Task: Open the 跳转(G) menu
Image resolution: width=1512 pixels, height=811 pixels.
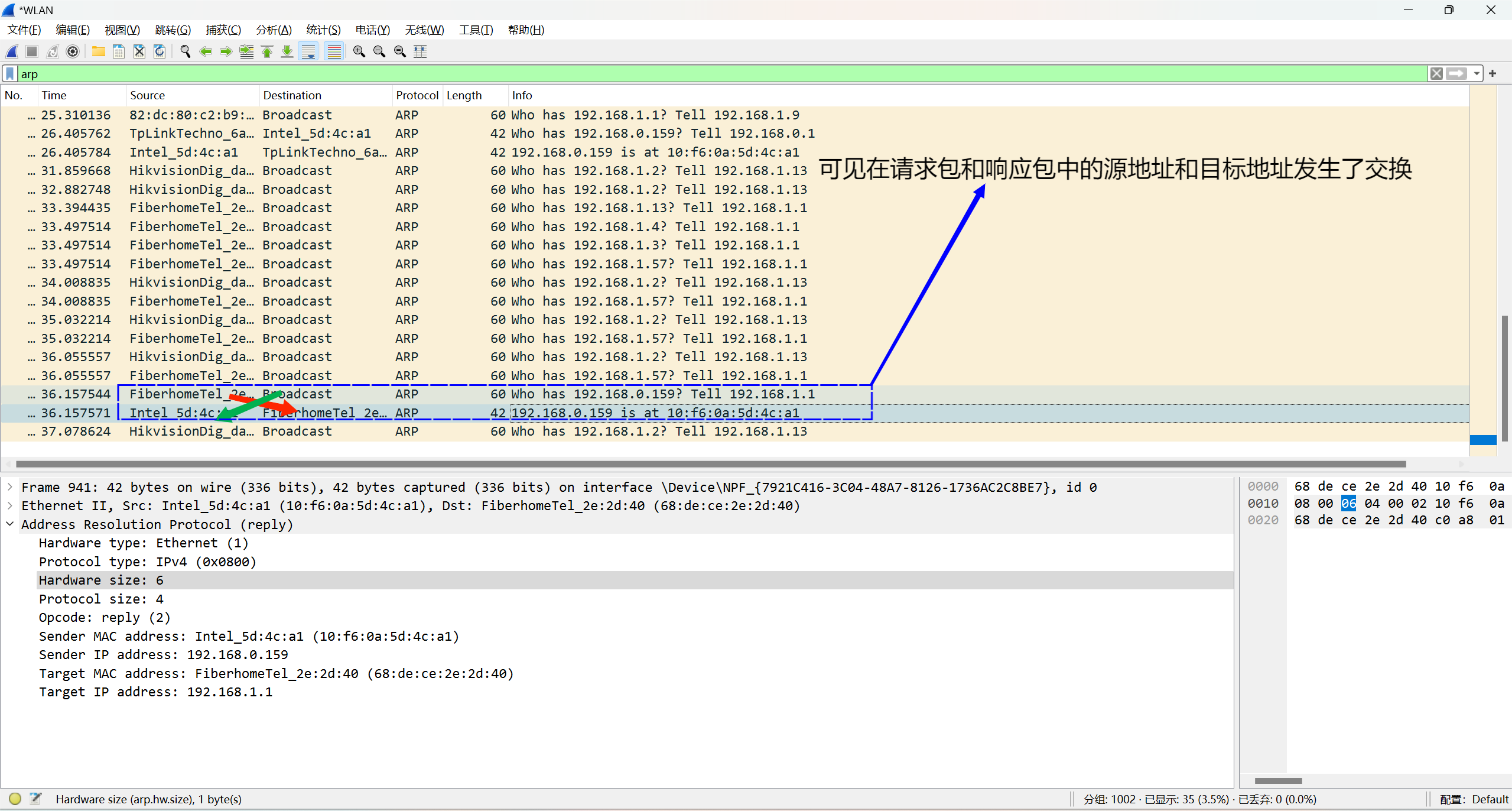Action: click(x=173, y=30)
